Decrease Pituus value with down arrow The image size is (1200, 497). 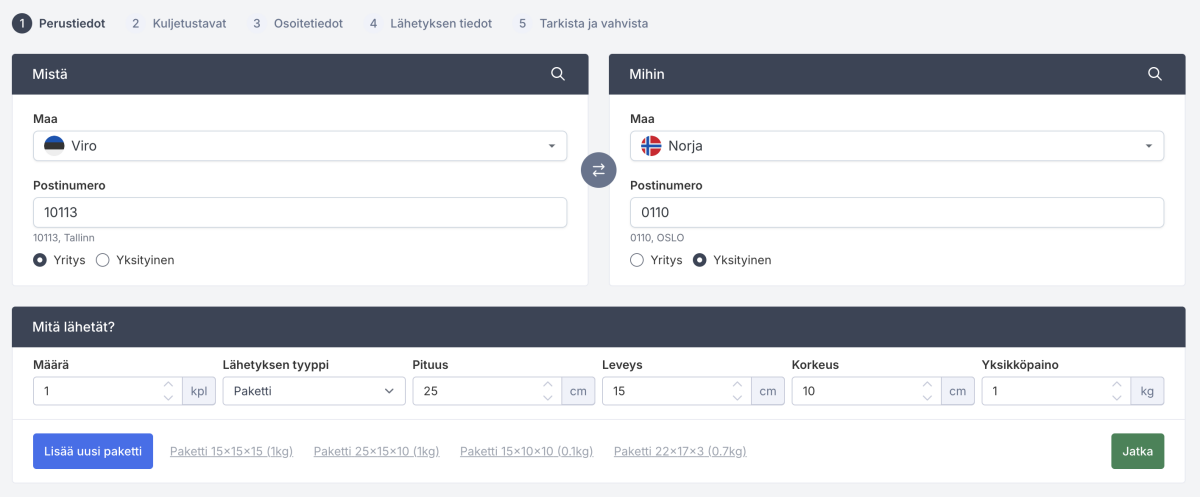pos(547,398)
